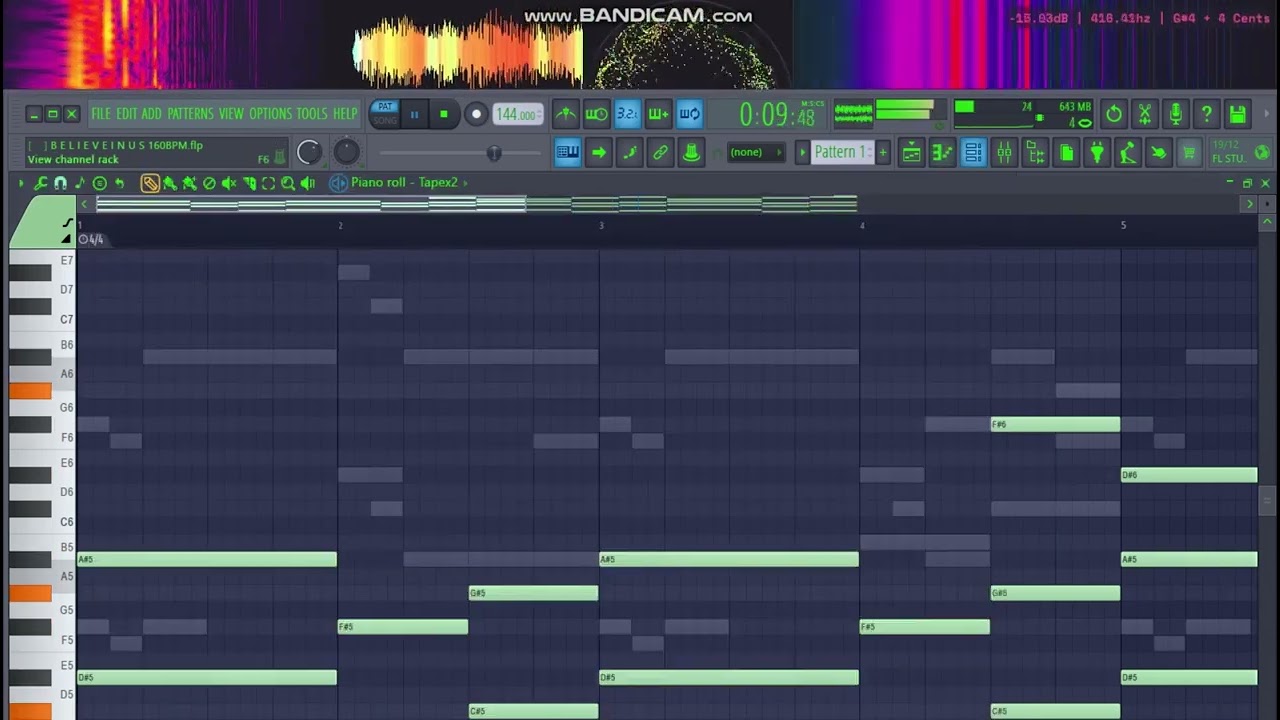Open the undo history icon

pos(1114,114)
